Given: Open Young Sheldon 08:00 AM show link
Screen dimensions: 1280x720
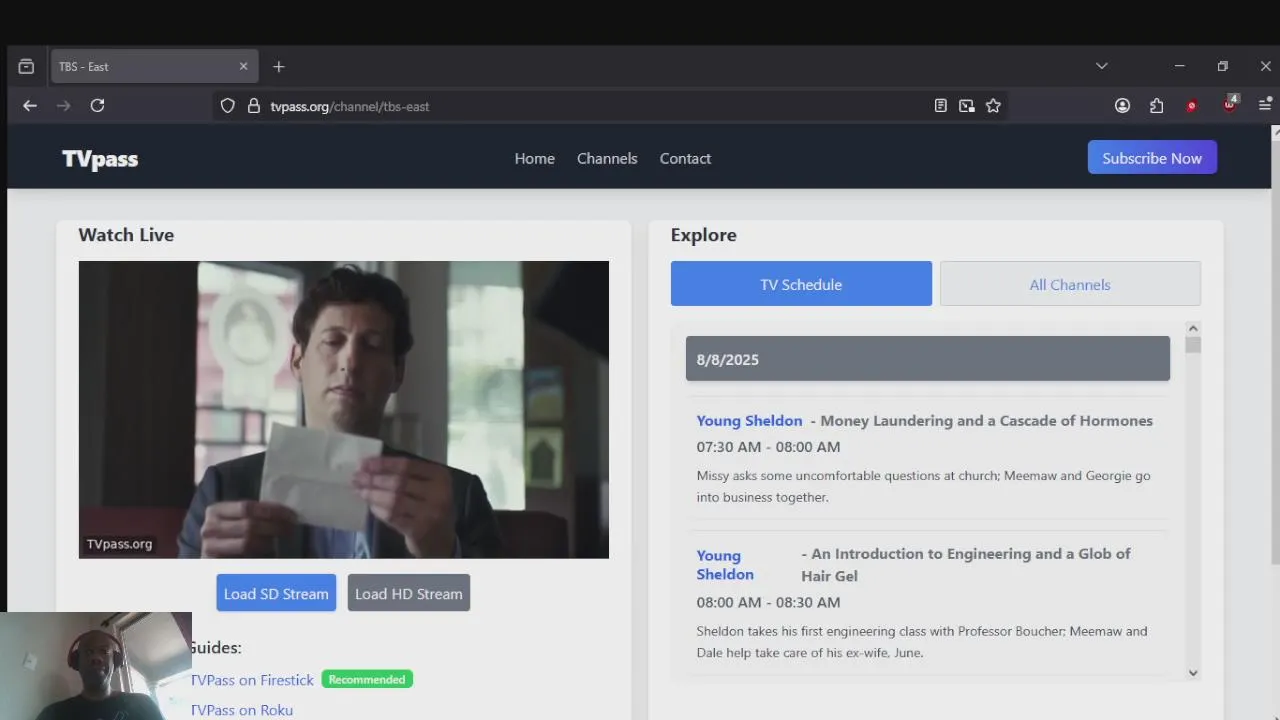Looking at the screenshot, I should 725,565.
